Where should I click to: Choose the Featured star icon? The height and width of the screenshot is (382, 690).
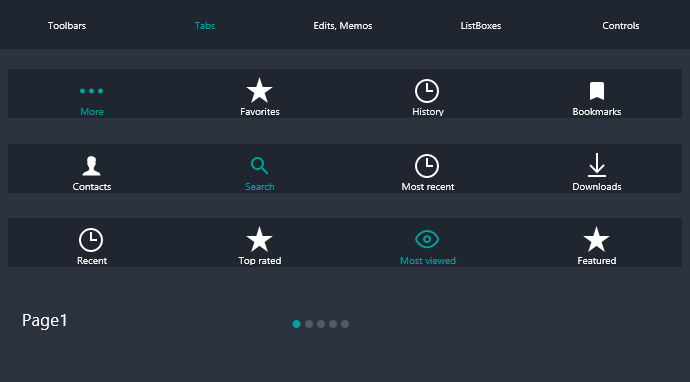pyautogui.click(x=596, y=239)
